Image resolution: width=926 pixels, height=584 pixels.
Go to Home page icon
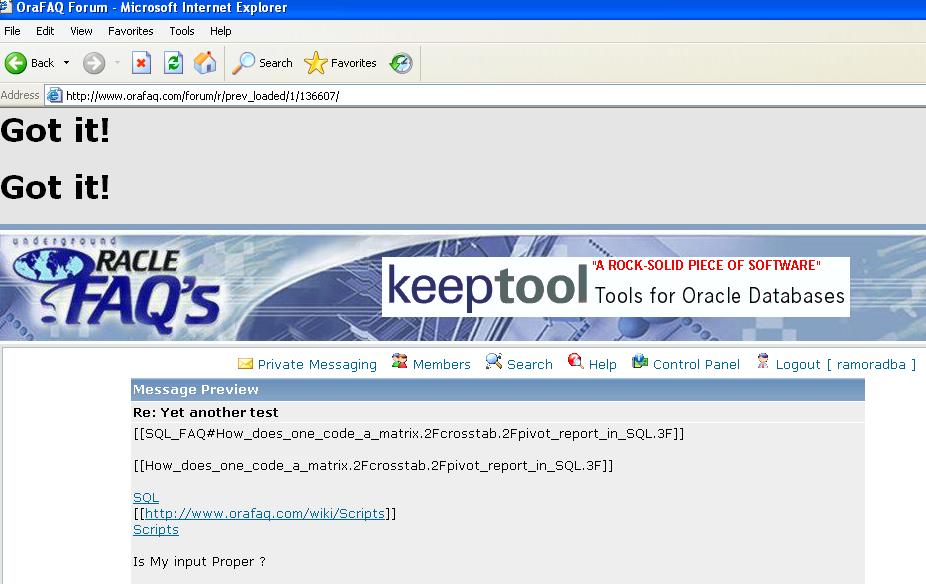click(205, 63)
